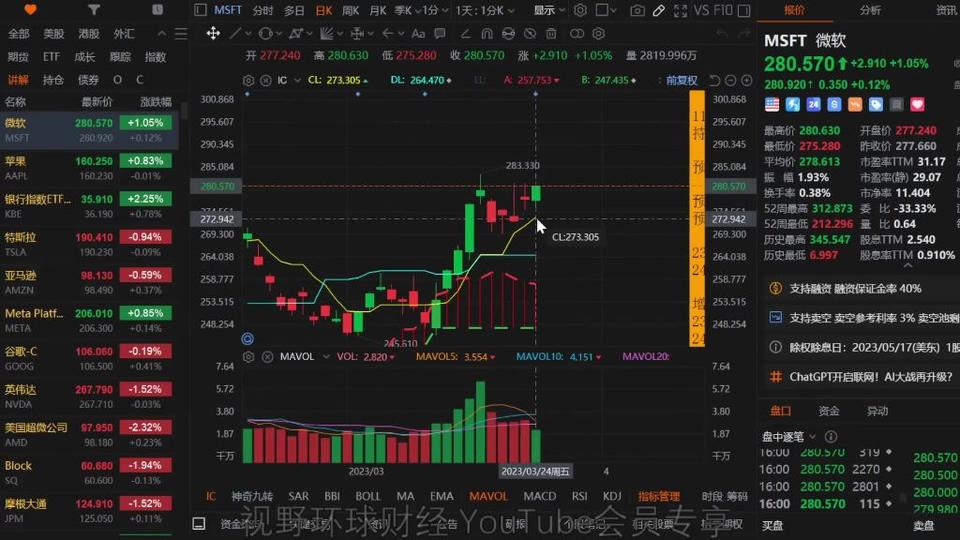This screenshot has height=540, width=960.
Task: Collapse the watchlist category chevron
Action: point(162,34)
